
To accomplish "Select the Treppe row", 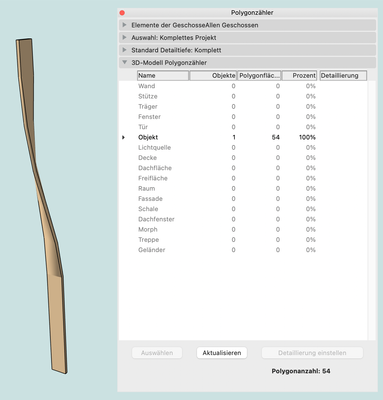I will [243, 240].
